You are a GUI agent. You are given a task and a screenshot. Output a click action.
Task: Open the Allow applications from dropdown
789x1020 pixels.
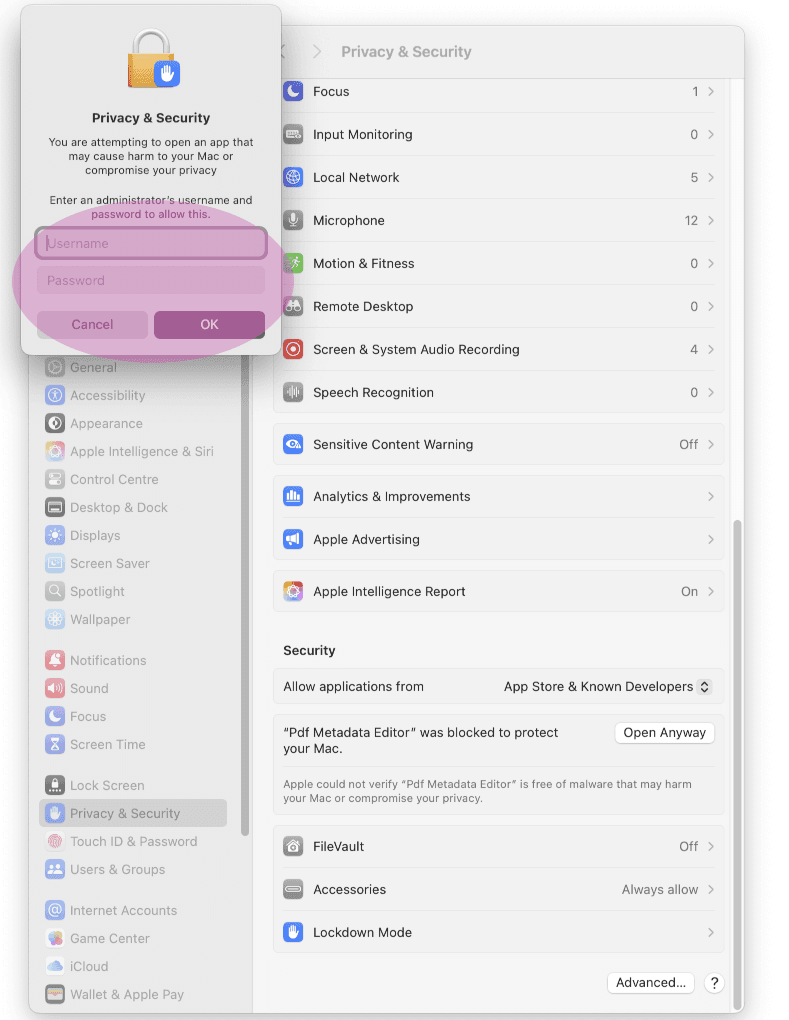click(x=608, y=687)
